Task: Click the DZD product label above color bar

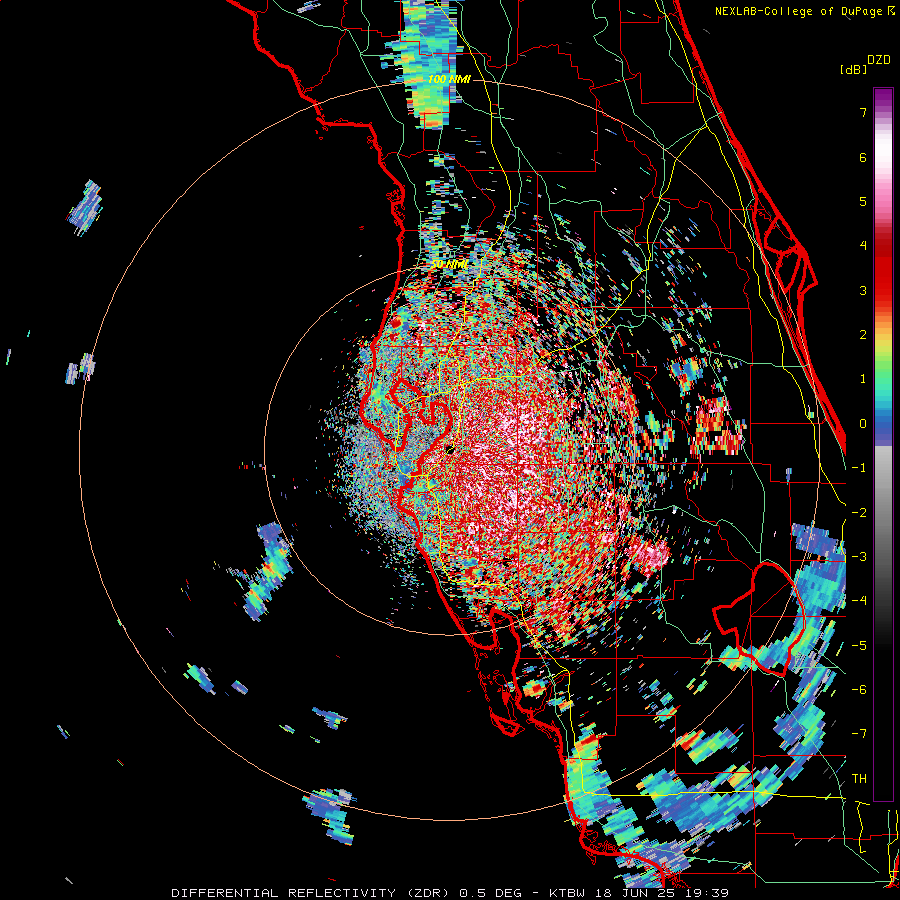Action: pyautogui.click(x=879, y=60)
